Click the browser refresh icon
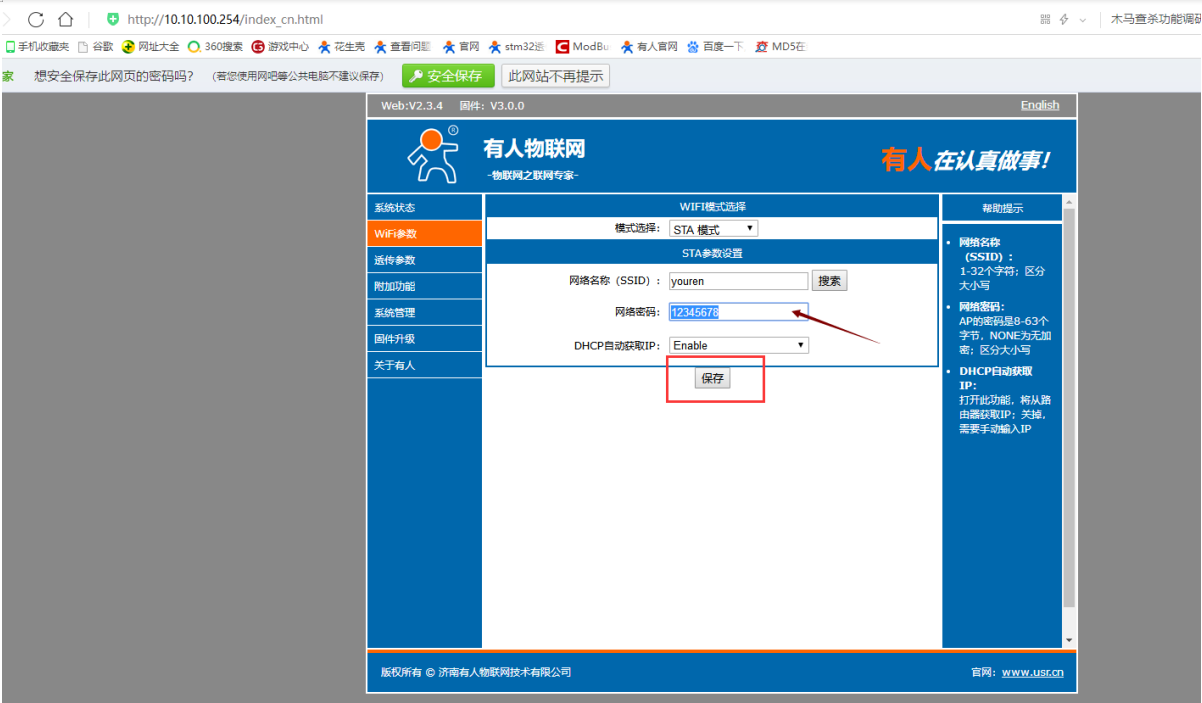Viewport: 1202px width, 703px height. pyautogui.click(x=36, y=19)
